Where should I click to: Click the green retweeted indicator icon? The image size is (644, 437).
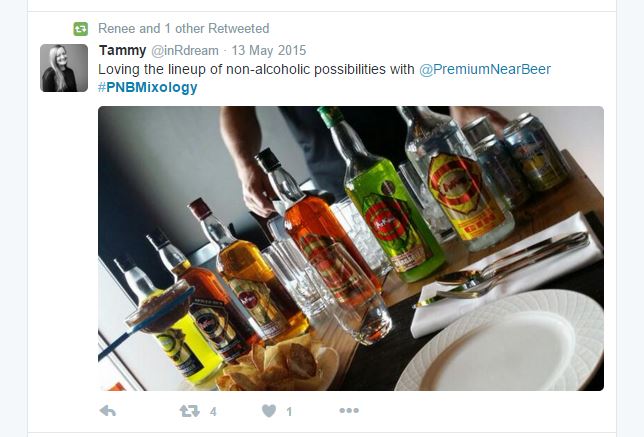[x=80, y=29]
